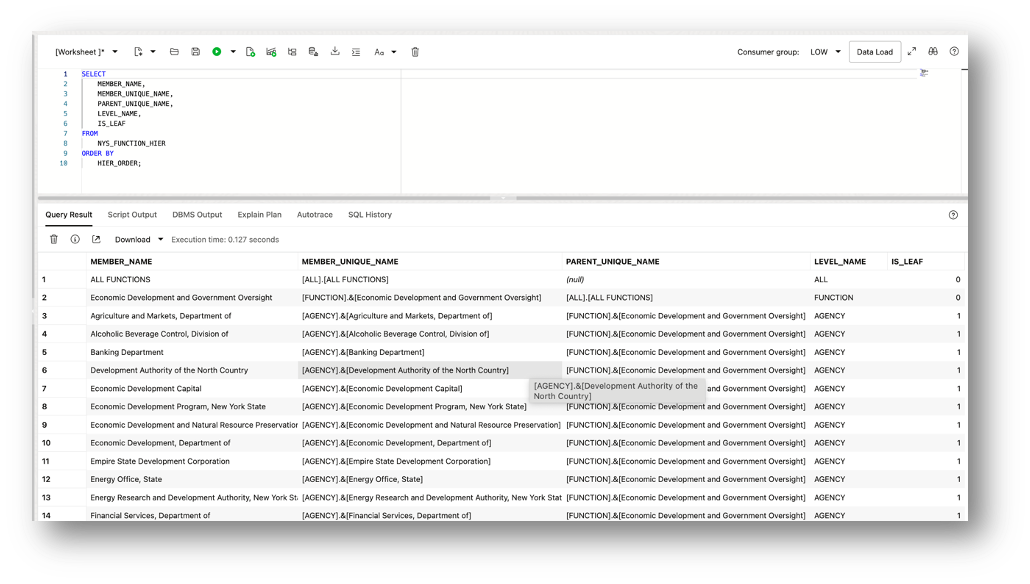The height and width of the screenshot is (584, 1030).
Task: Click line number 10 in the editor gutter
Action: pyautogui.click(x=64, y=163)
